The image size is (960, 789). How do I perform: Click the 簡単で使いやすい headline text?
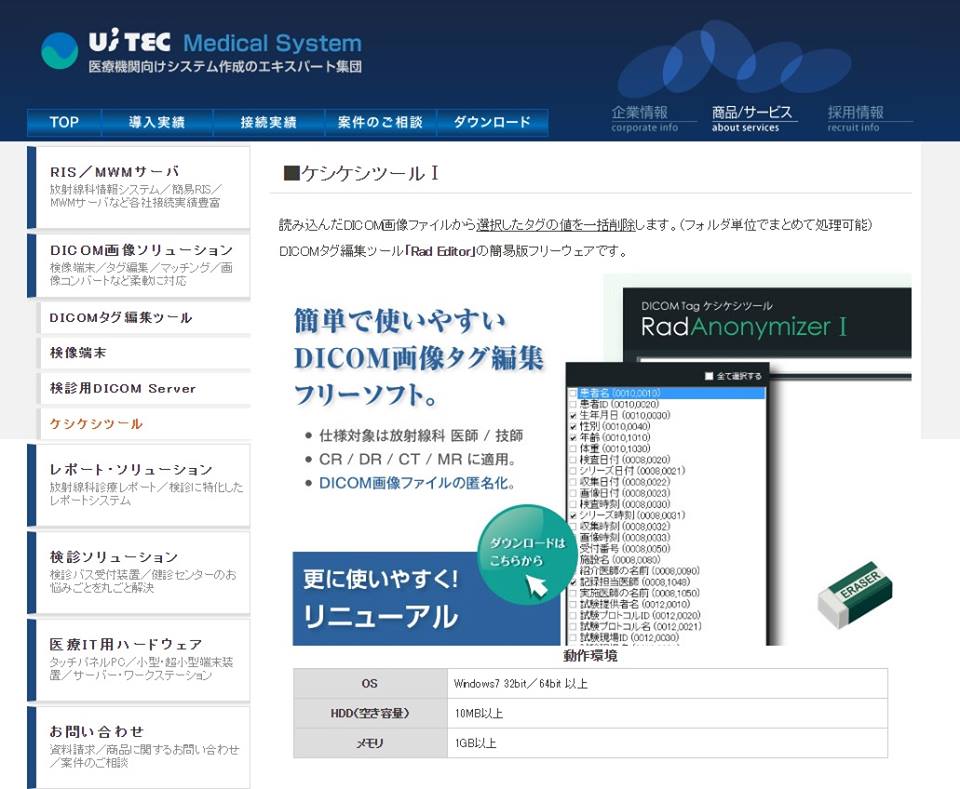400,321
